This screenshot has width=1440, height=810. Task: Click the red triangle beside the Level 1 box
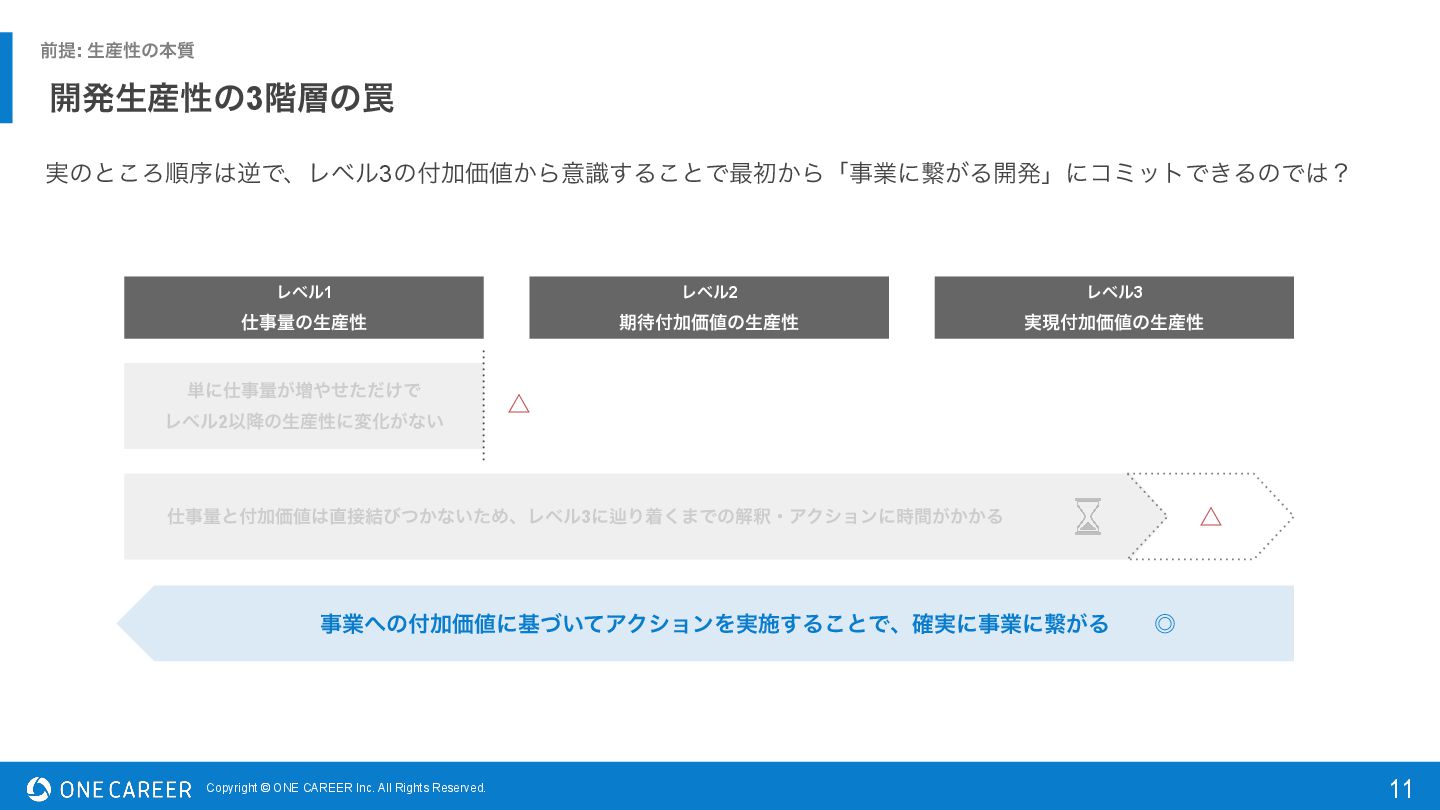pos(518,404)
